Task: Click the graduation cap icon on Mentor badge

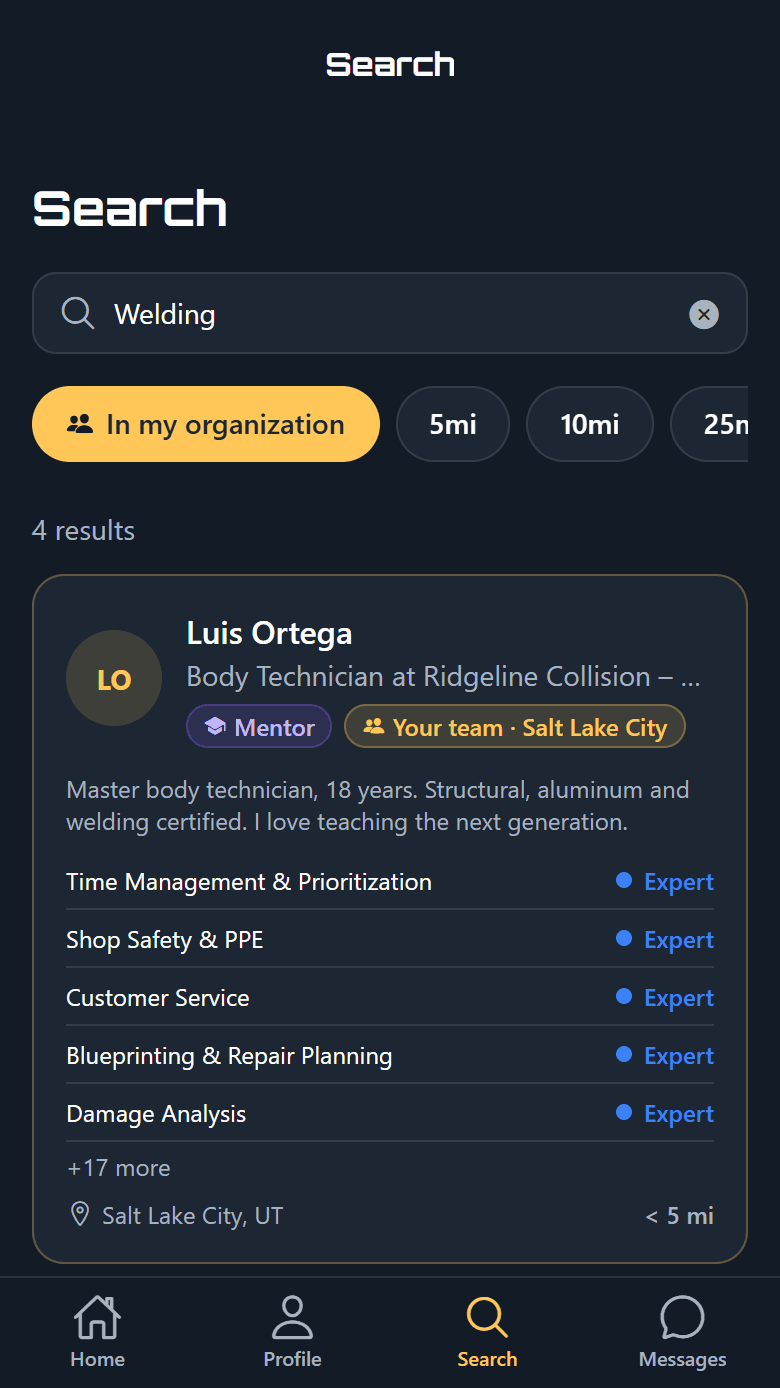Action: click(215, 727)
